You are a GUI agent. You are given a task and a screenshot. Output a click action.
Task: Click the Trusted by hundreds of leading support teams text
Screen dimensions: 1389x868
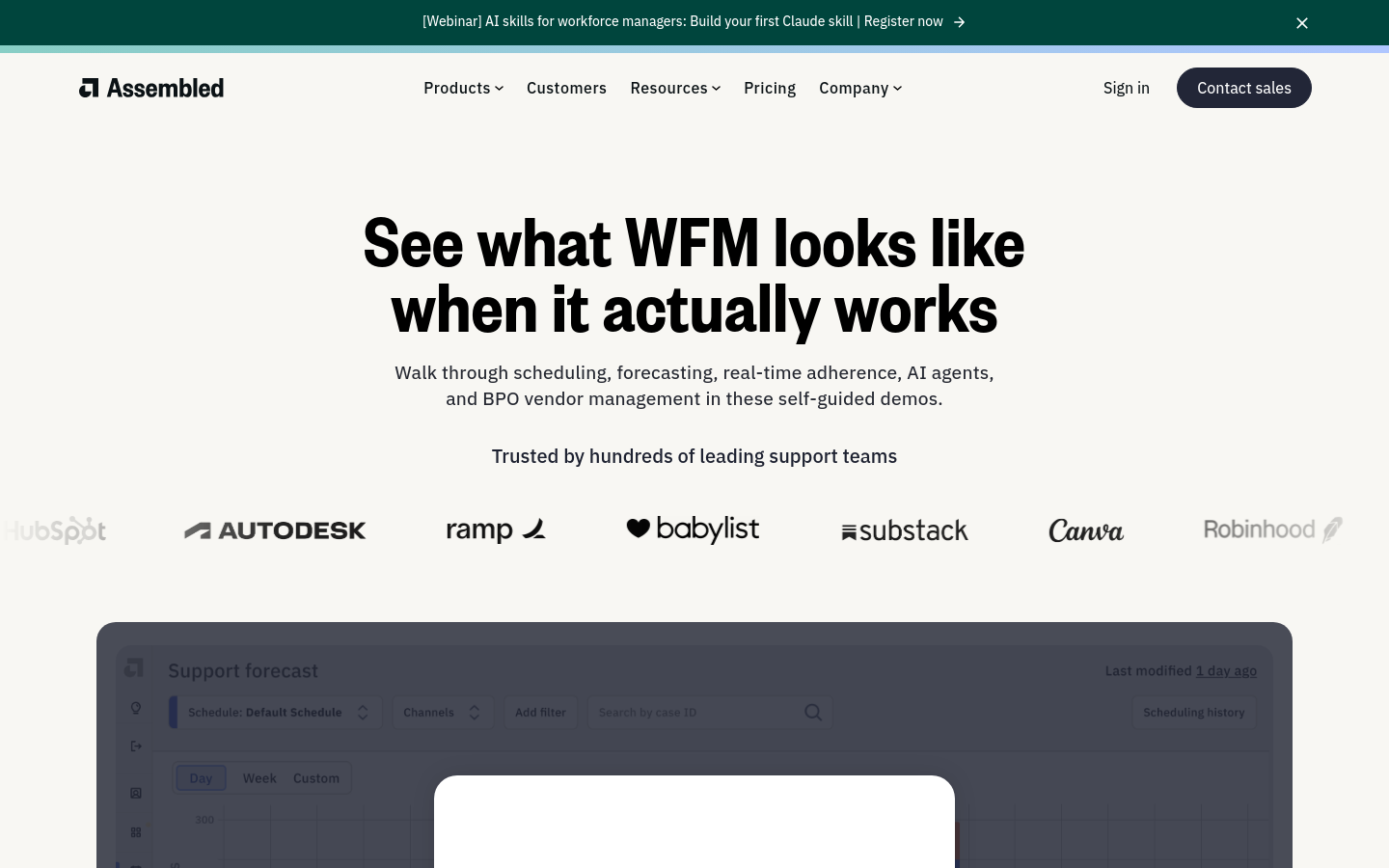694,456
